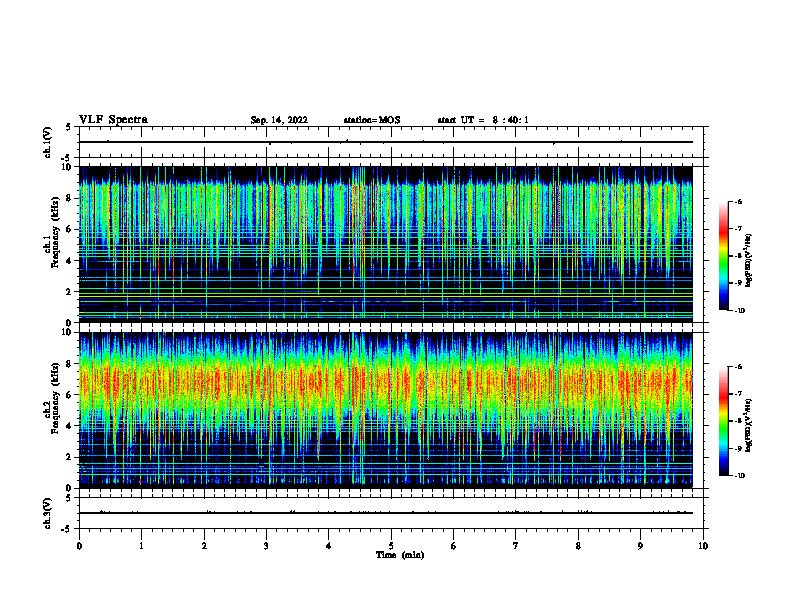Image resolution: width=792 pixels, height=612 pixels.
Task: Click the "station=MOS" header label
Action: point(372,120)
